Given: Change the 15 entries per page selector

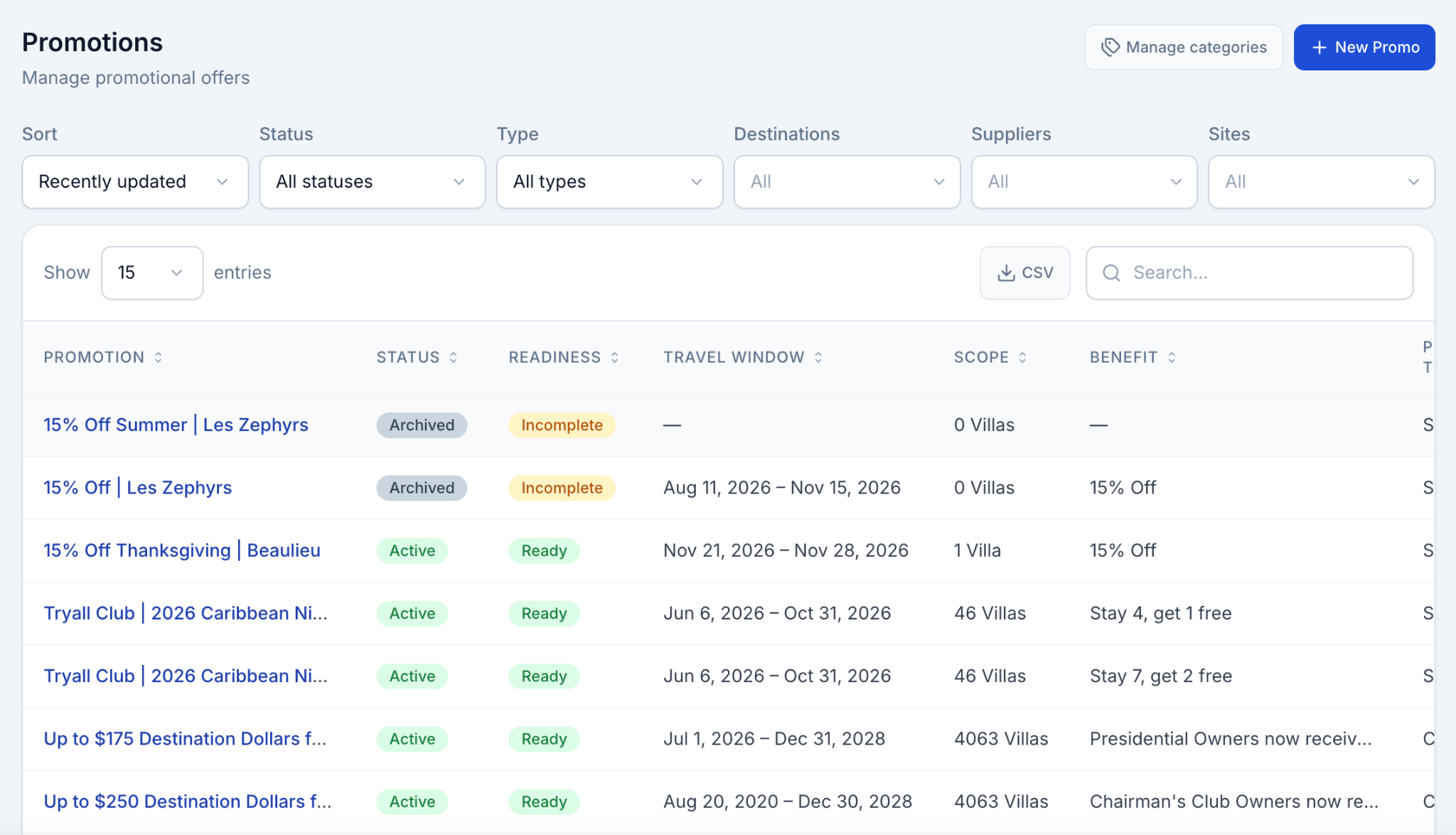Looking at the screenshot, I should (152, 273).
